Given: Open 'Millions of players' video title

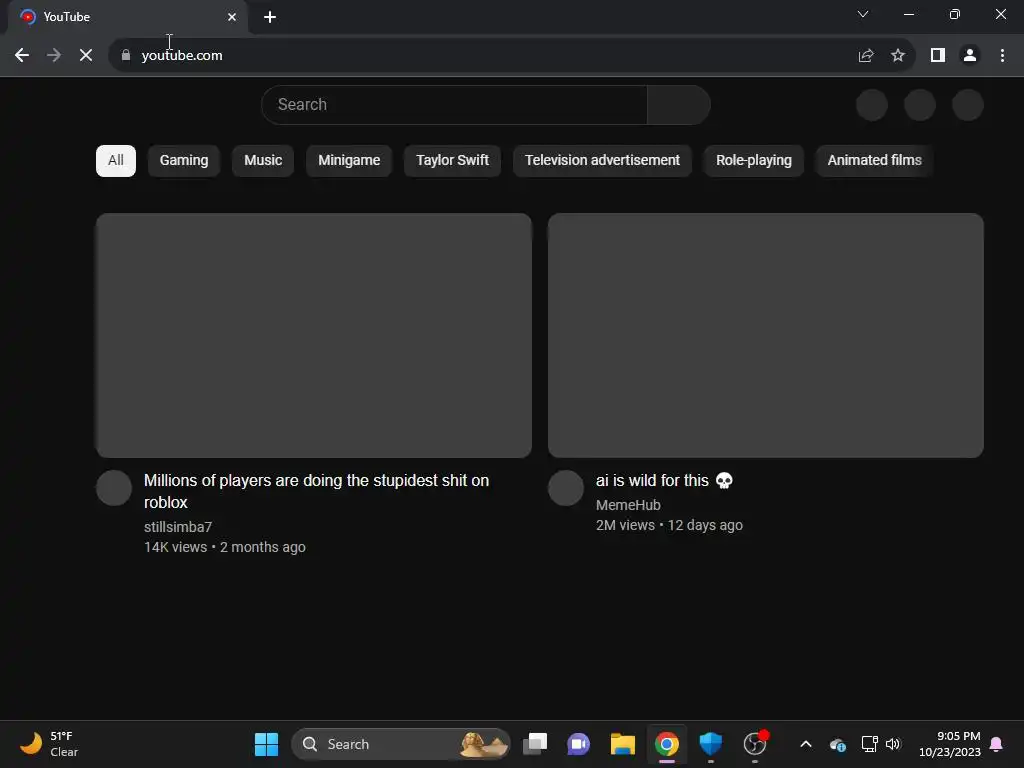Looking at the screenshot, I should coord(317,491).
